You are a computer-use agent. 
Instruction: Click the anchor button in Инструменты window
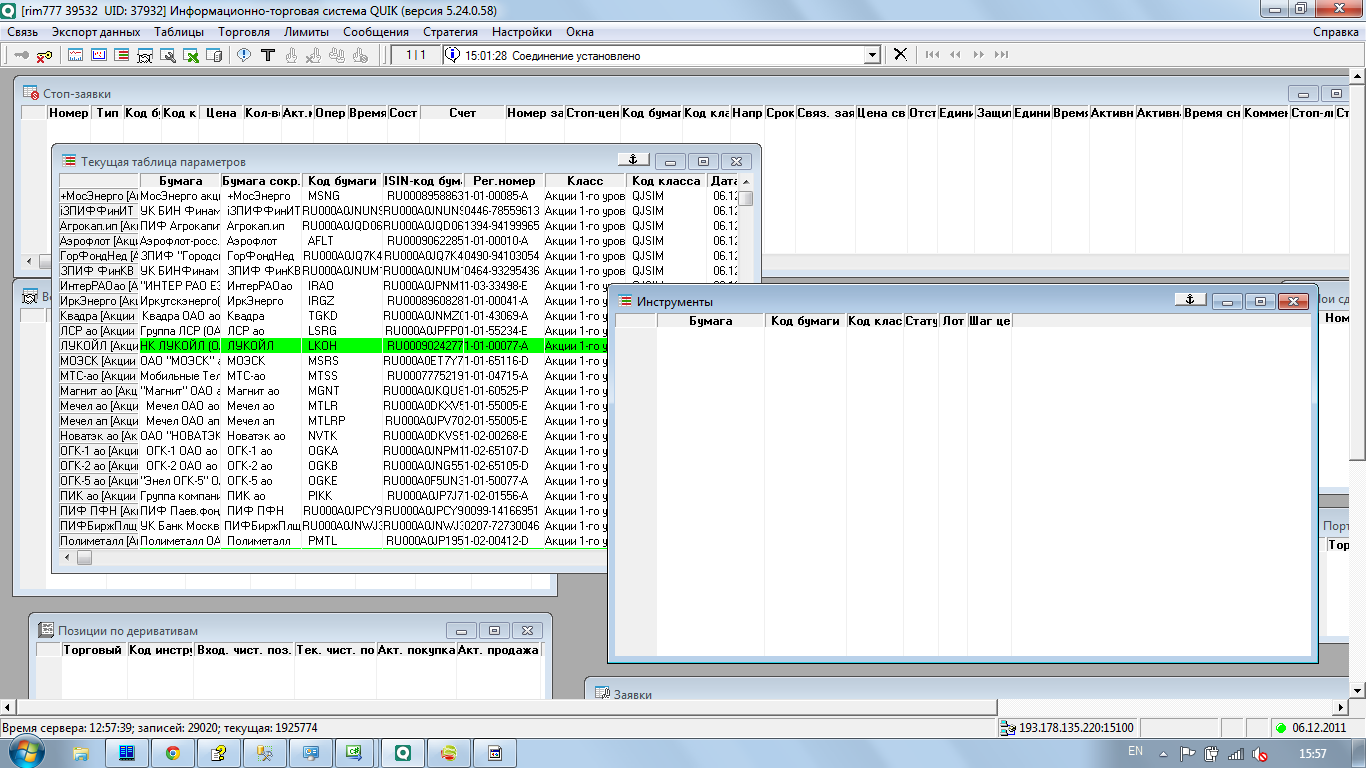tap(1190, 300)
